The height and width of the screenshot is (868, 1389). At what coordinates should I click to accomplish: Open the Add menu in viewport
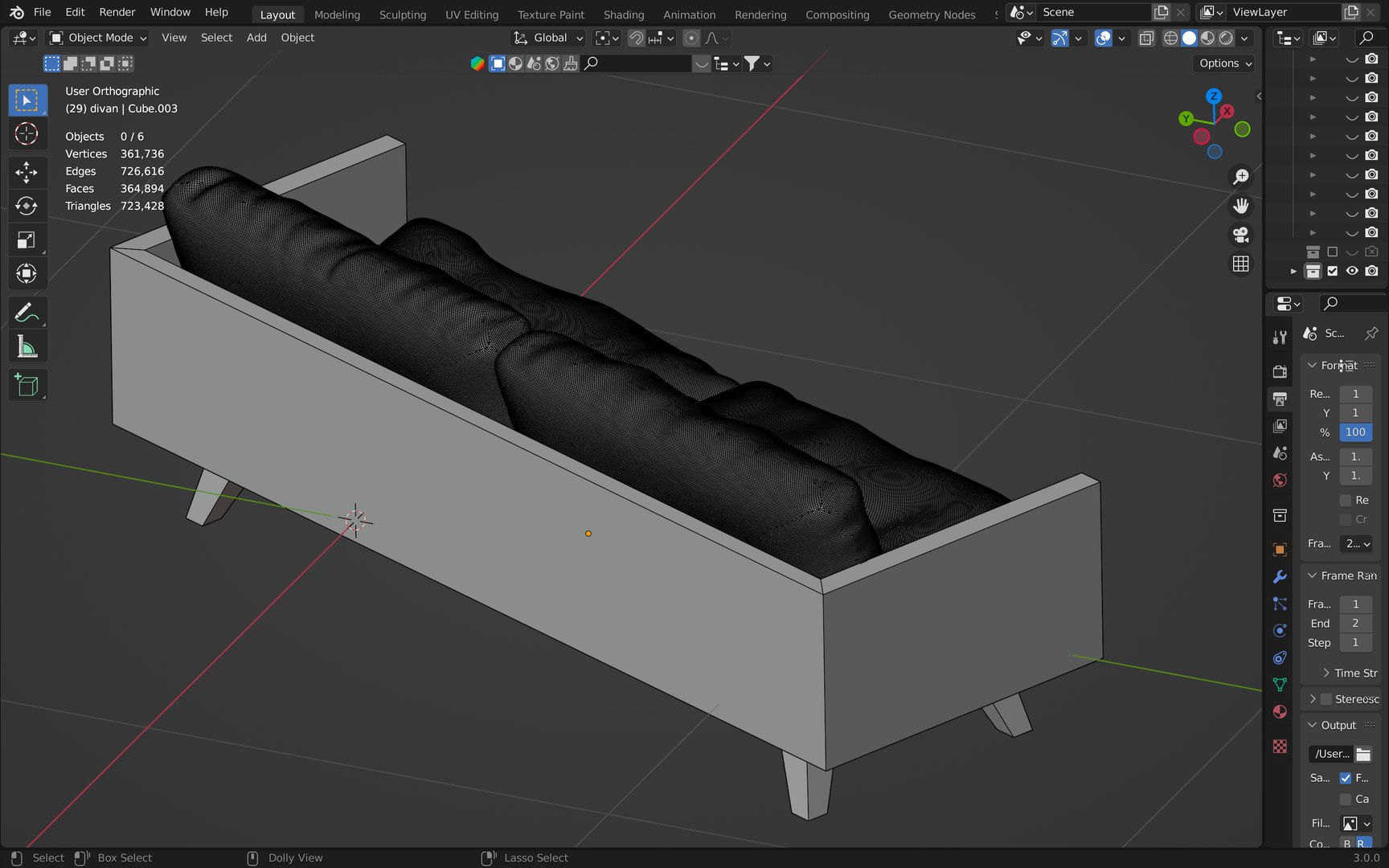[x=256, y=38]
